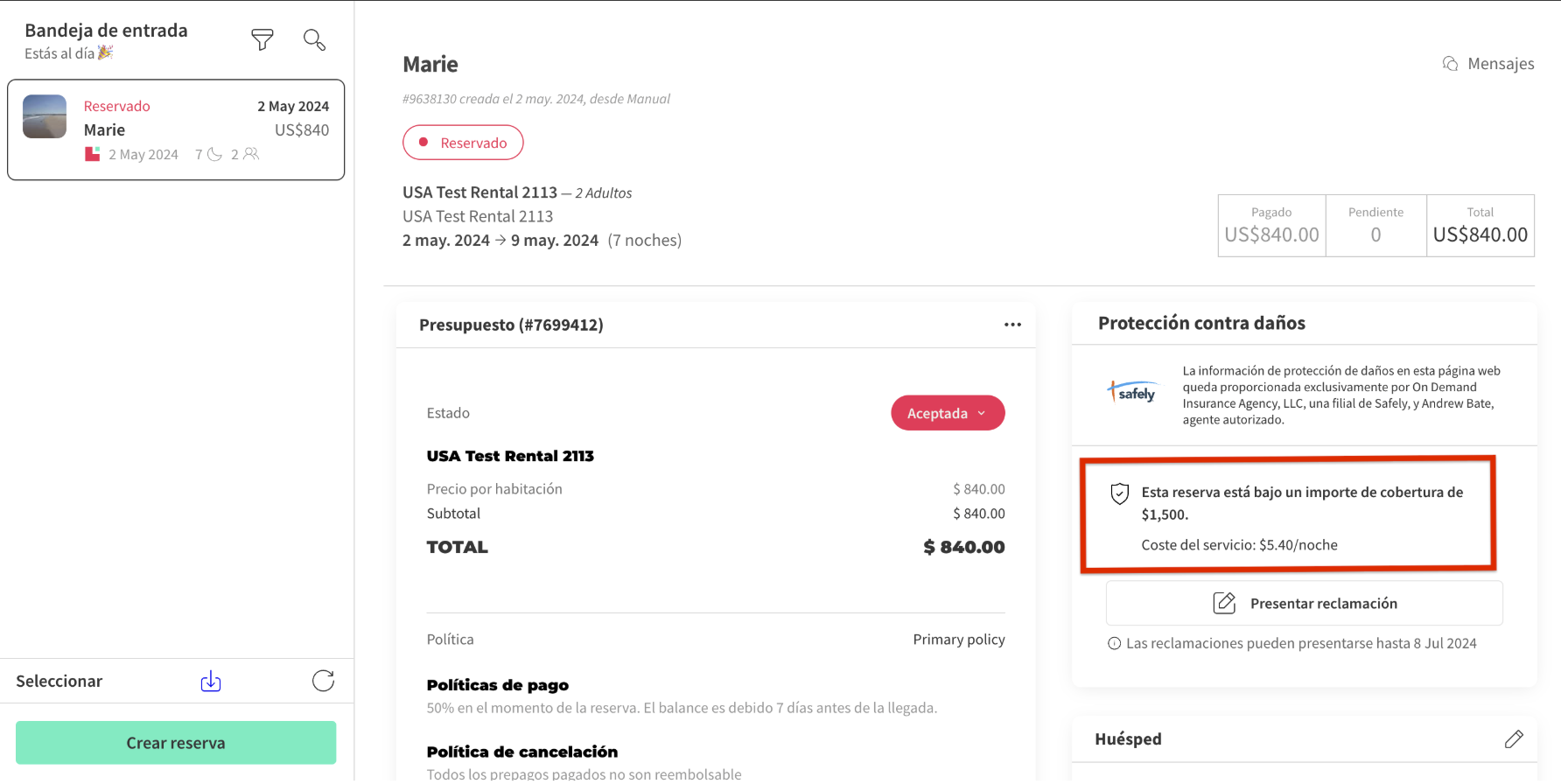The image size is (1561, 784).
Task: Click the Total US$840.00 box
Action: click(1480, 226)
